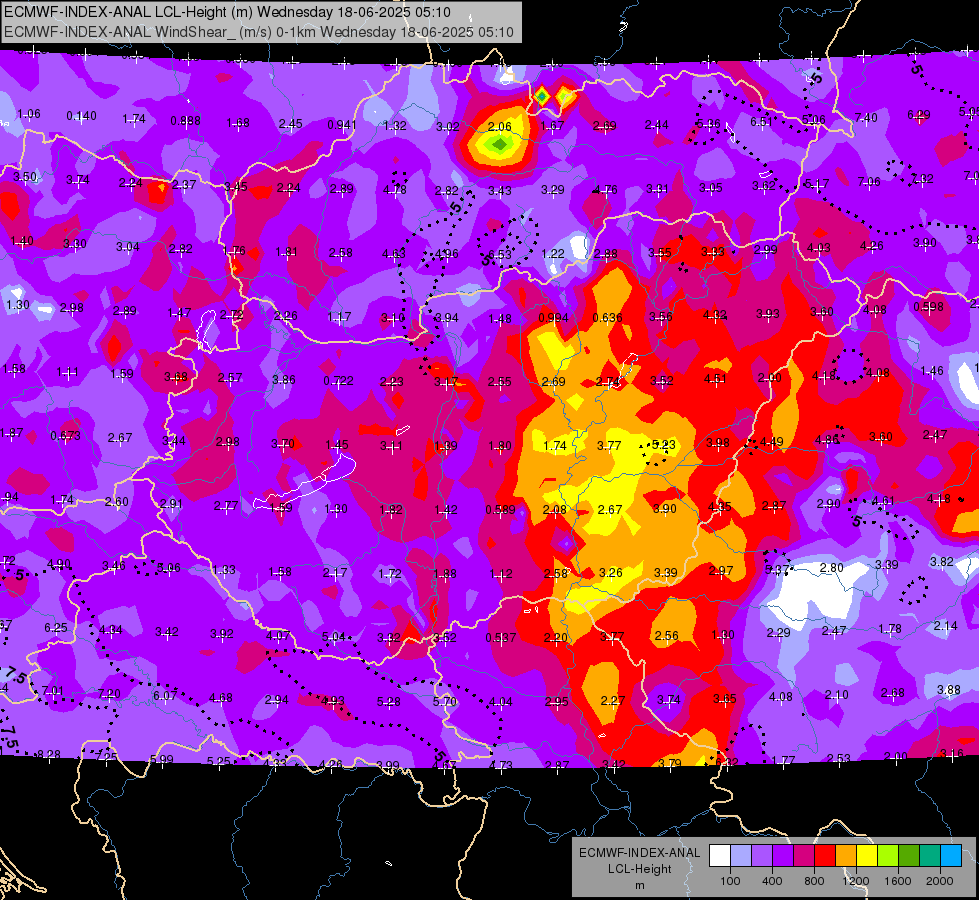Select the white legend color swatch

(720, 855)
